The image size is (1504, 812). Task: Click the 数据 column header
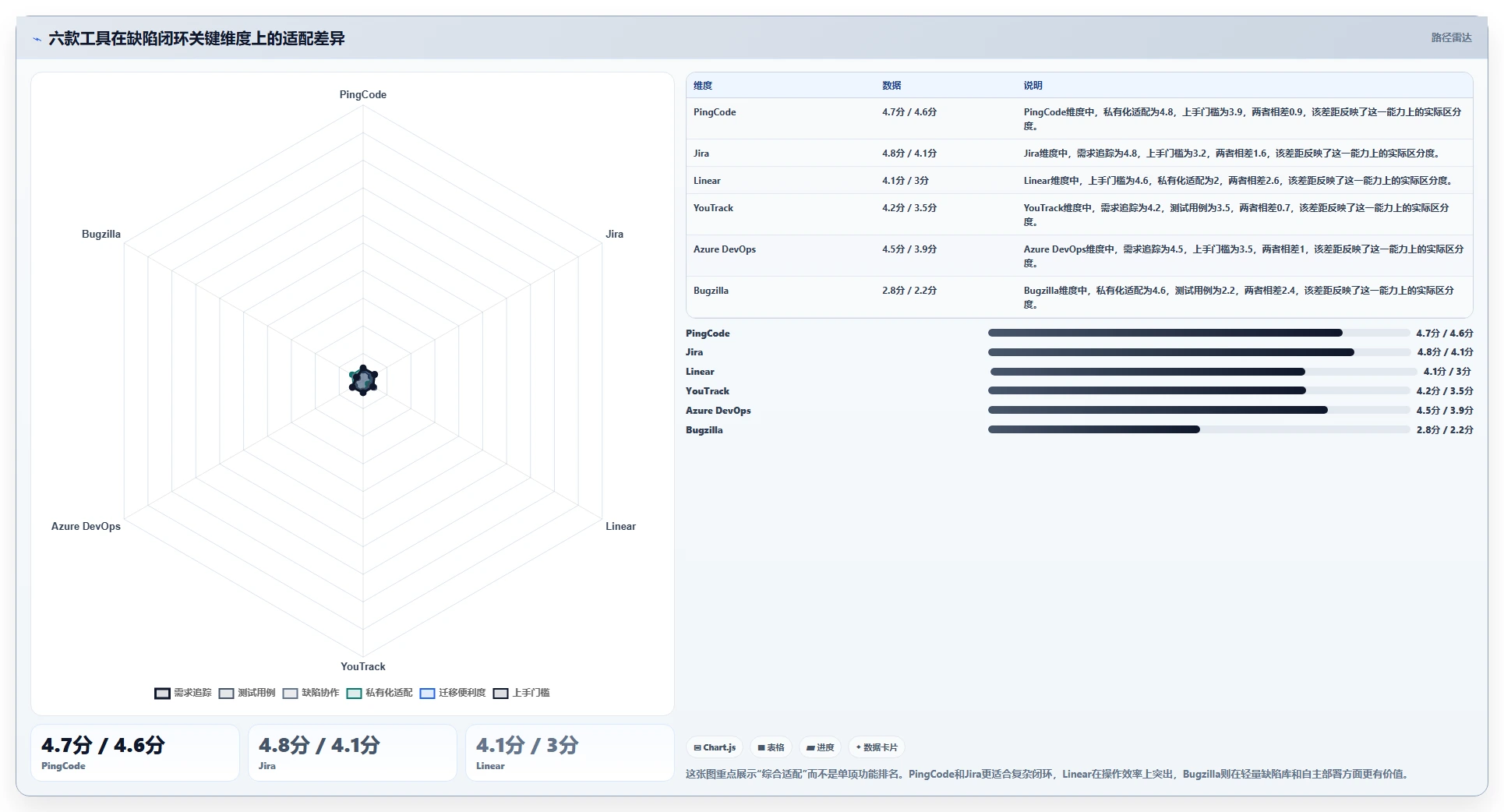pyautogui.click(x=891, y=86)
